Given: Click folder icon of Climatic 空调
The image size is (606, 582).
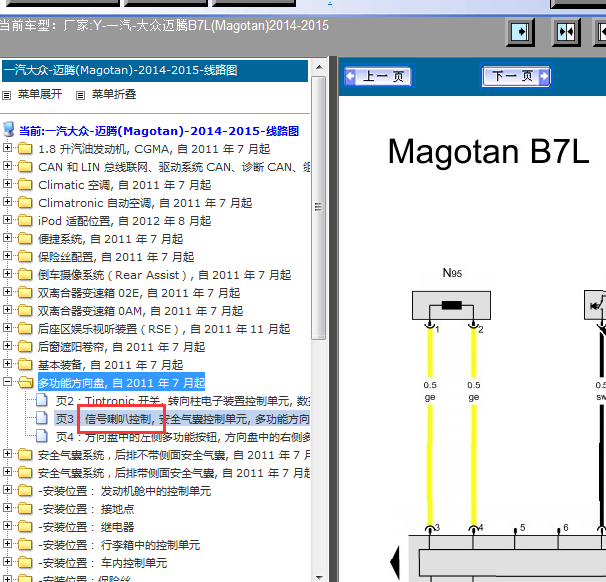Looking at the screenshot, I should (25, 184).
